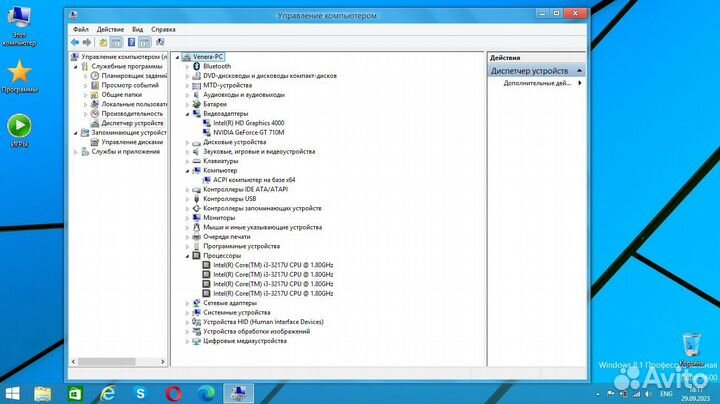Viewport: 720px width, 404px height.
Task: Select Мыши и иные указывающие устройства
Action: click(x=262, y=227)
